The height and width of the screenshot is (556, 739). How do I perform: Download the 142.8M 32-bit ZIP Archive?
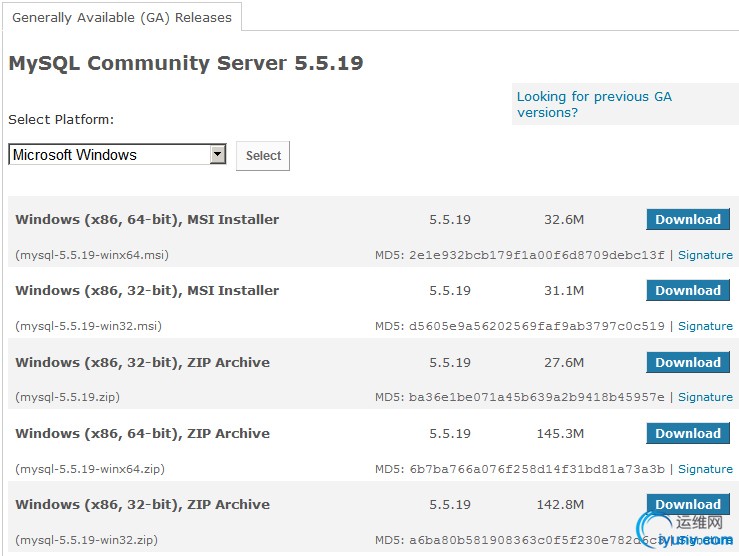(x=688, y=505)
